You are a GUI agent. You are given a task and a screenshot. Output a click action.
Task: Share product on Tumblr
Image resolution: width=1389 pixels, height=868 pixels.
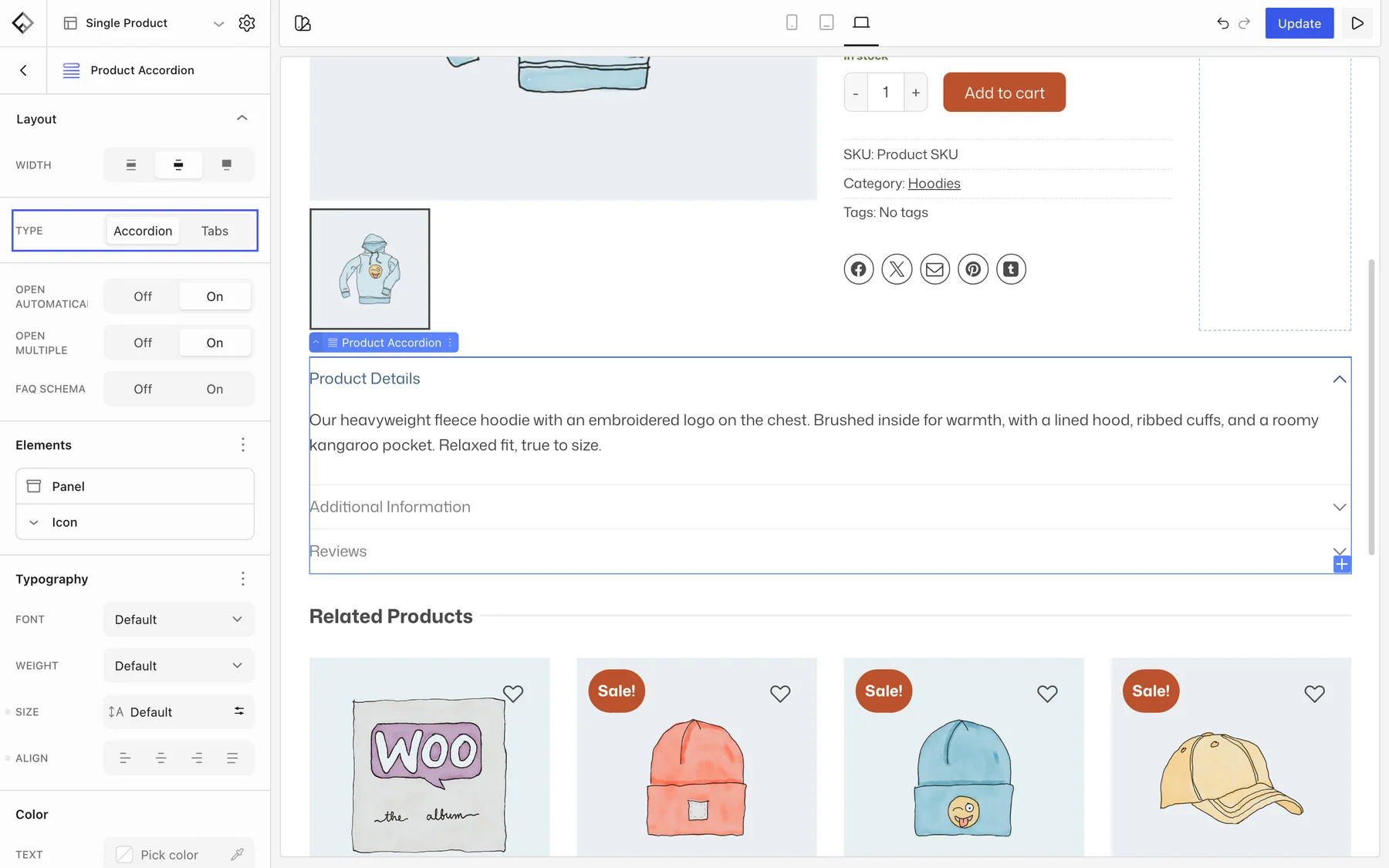pyautogui.click(x=1011, y=269)
